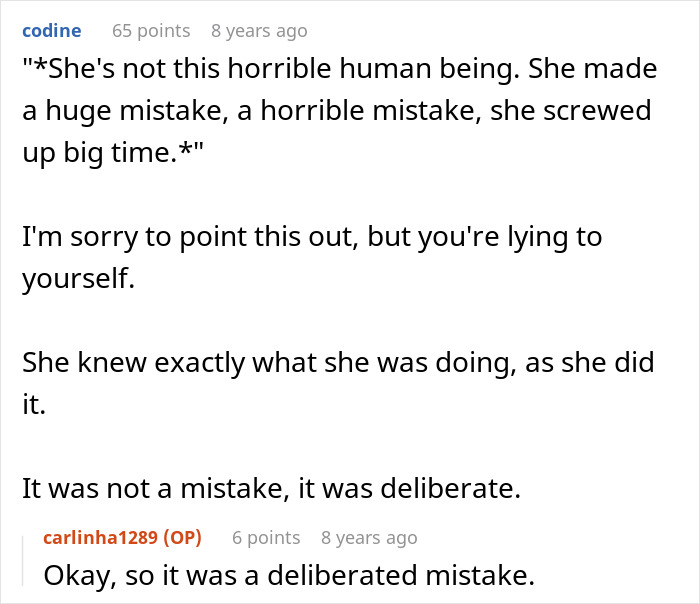Click the word "yourself."
Image resolution: width=700 pixels, height=604 pixels.
coord(79,279)
